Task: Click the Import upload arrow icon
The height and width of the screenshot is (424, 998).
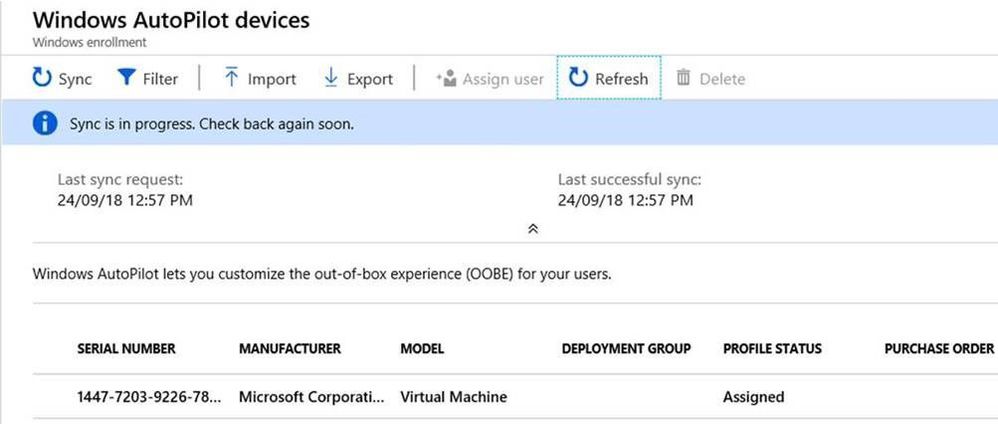Action: click(232, 78)
